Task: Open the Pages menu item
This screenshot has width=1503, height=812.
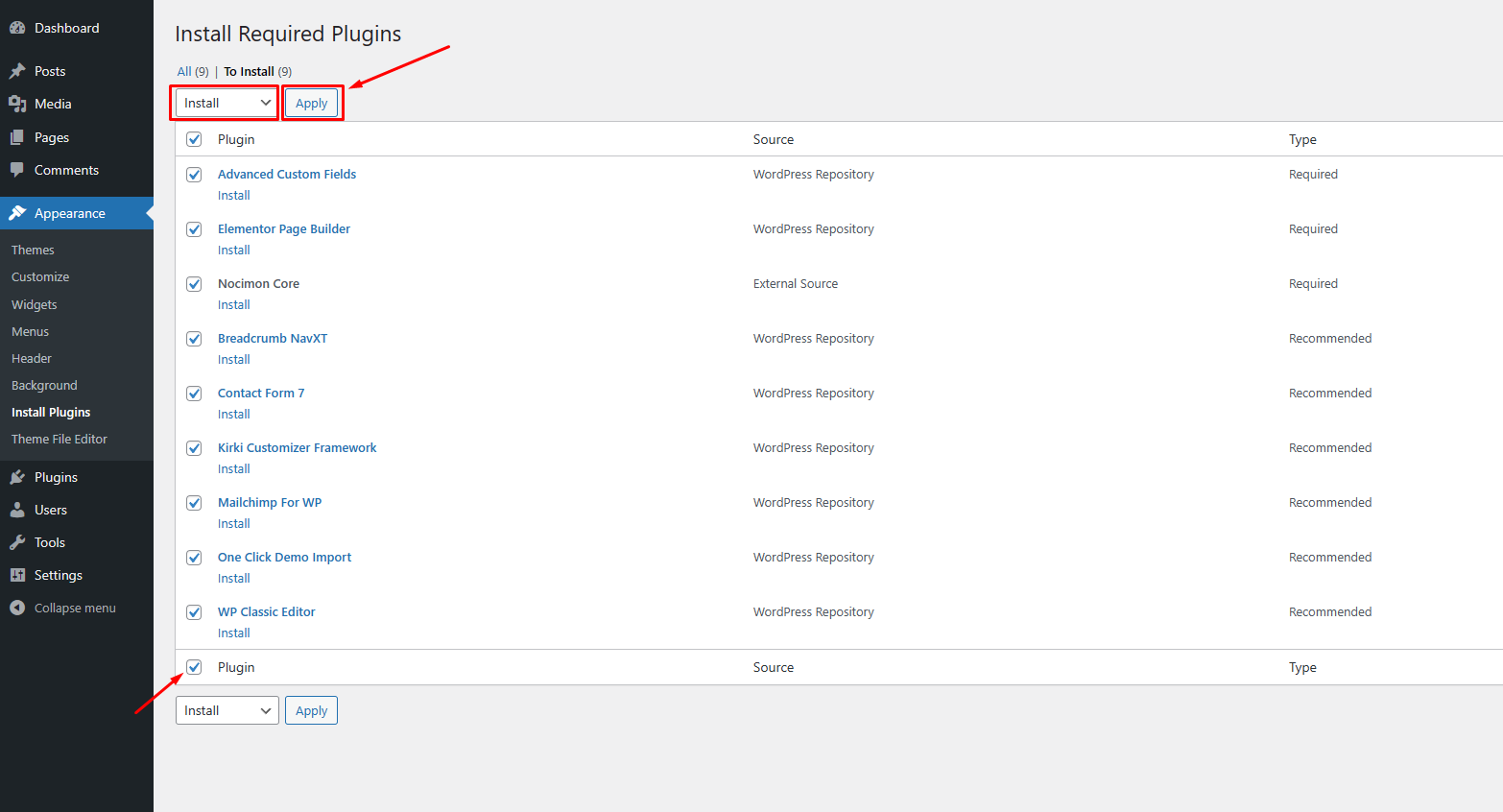Action: coord(77,137)
